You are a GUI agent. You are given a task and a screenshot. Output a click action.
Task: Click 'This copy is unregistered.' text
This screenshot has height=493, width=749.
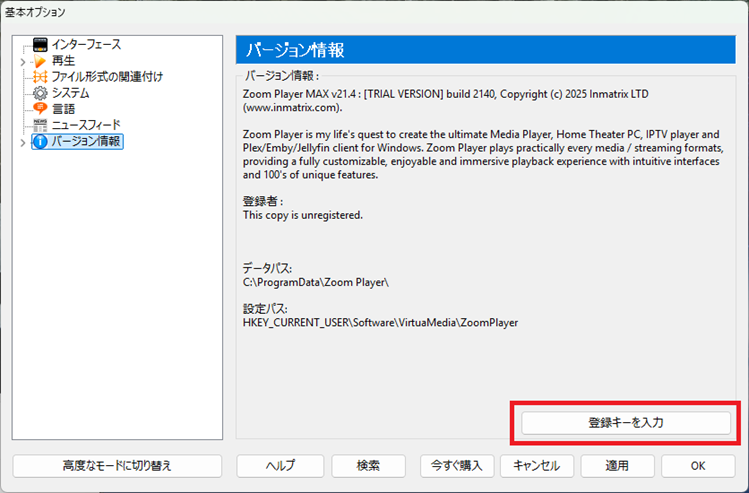click(x=303, y=215)
